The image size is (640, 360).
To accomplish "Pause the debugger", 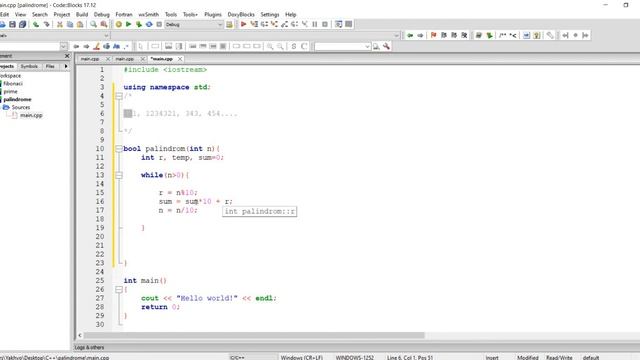I will tap(315, 24).
